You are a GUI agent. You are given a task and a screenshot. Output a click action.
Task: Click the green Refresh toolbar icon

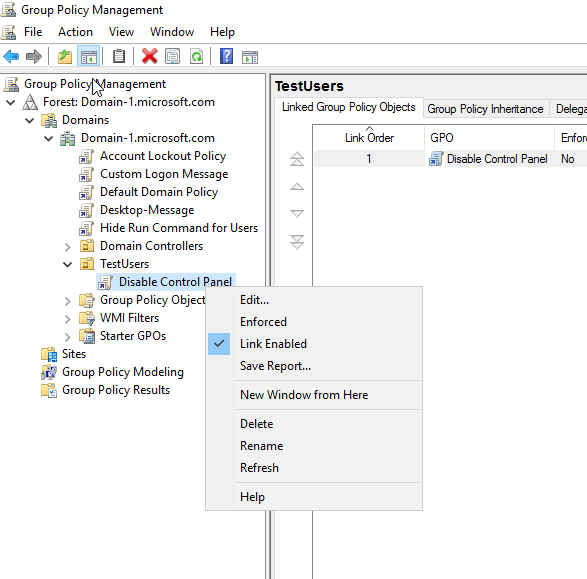[x=196, y=57]
